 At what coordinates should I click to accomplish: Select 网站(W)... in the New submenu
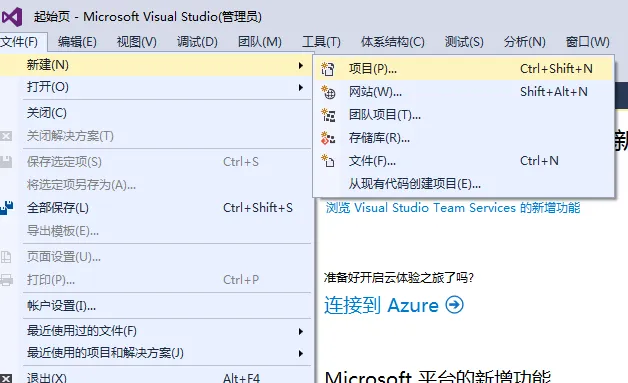click(x=464, y=92)
